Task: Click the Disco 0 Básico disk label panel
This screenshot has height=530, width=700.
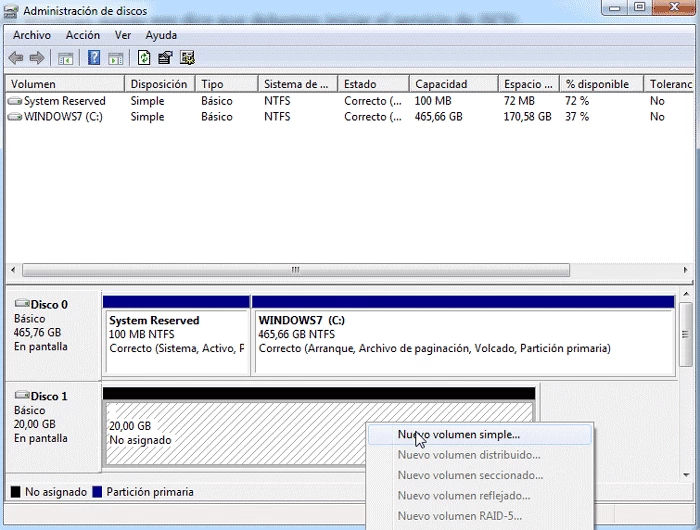Action: click(x=54, y=335)
